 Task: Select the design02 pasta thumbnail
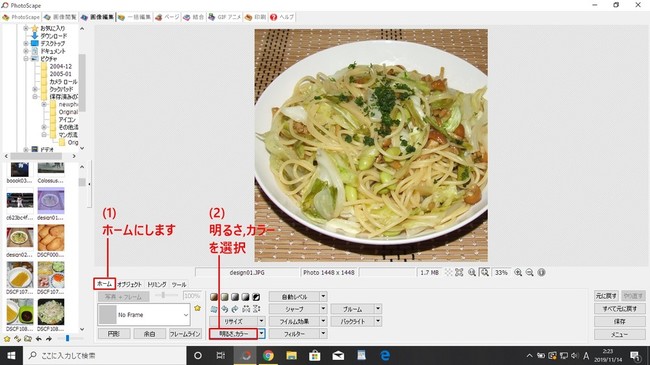(x=19, y=238)
